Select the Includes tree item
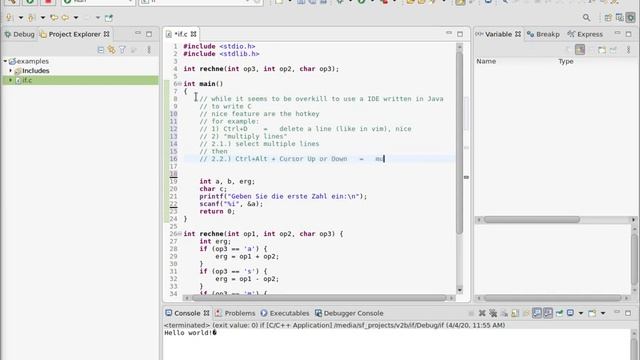 [x=32, y=71]
